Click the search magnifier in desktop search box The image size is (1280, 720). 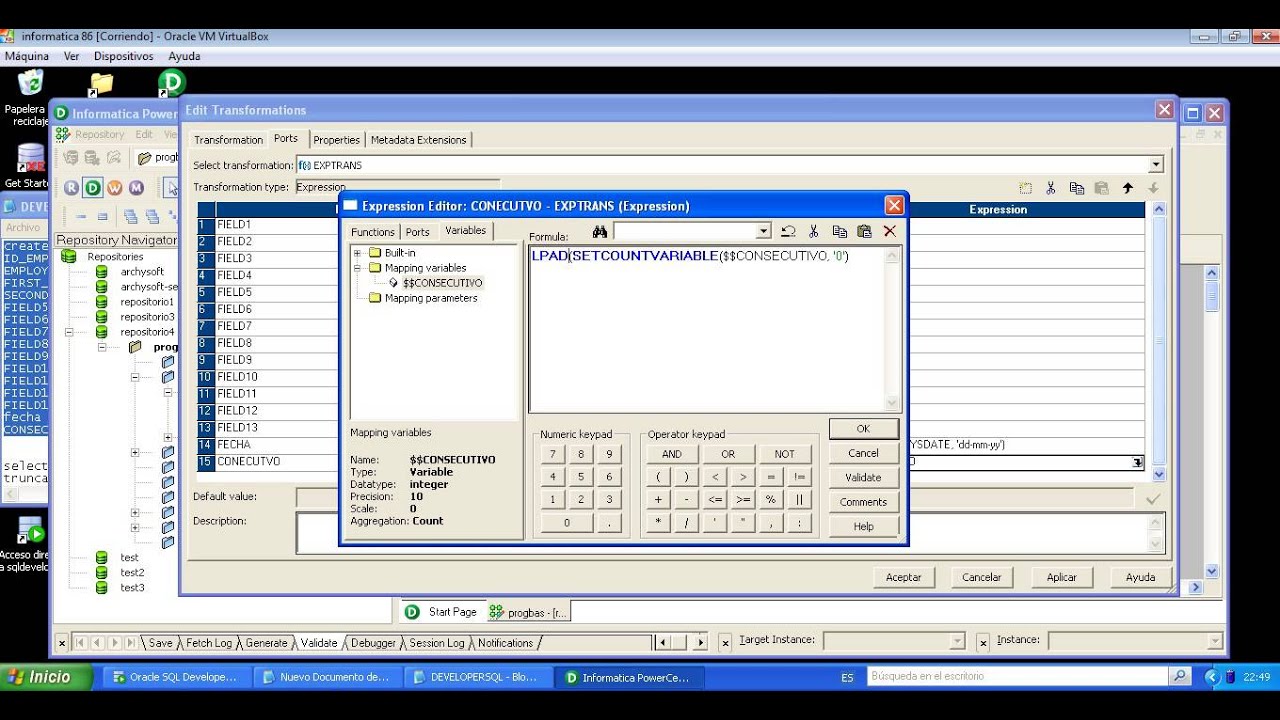point(1180,677)
